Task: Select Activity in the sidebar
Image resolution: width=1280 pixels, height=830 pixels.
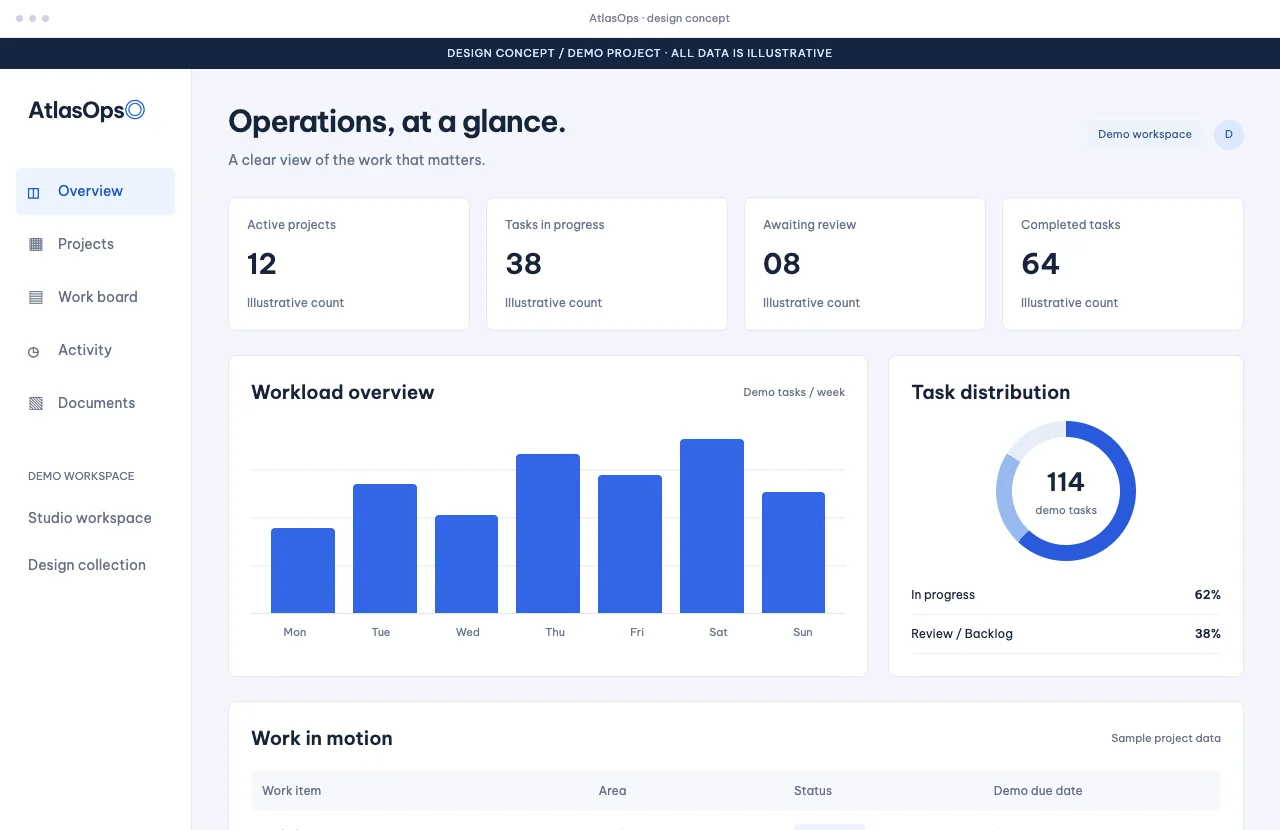Action: (x=95, y=350)
